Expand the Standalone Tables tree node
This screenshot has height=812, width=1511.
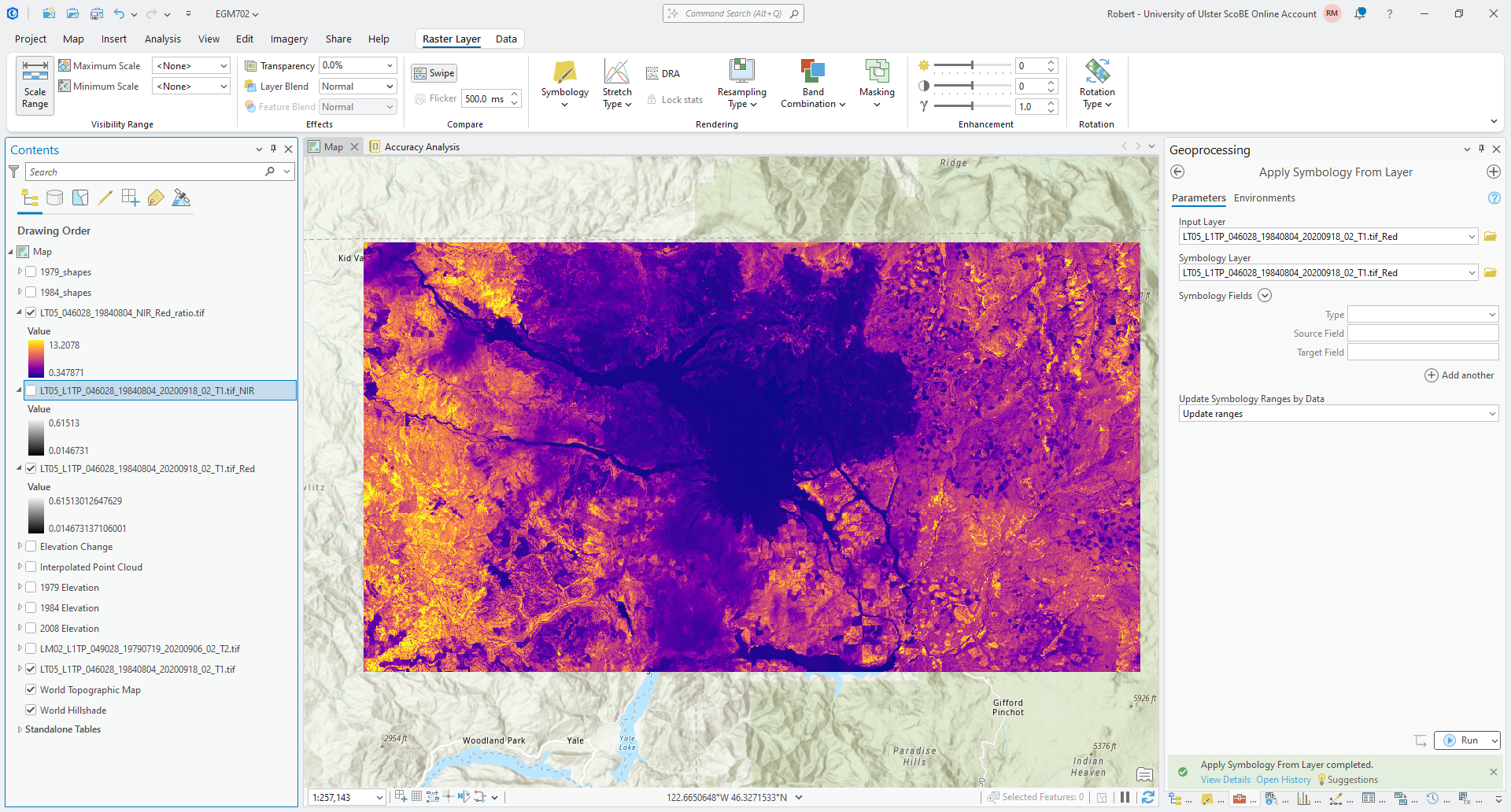pos(20,729)
